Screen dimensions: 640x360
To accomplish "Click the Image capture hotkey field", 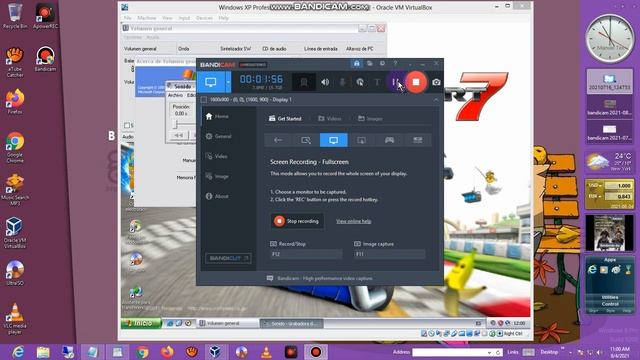I will 389,254.
